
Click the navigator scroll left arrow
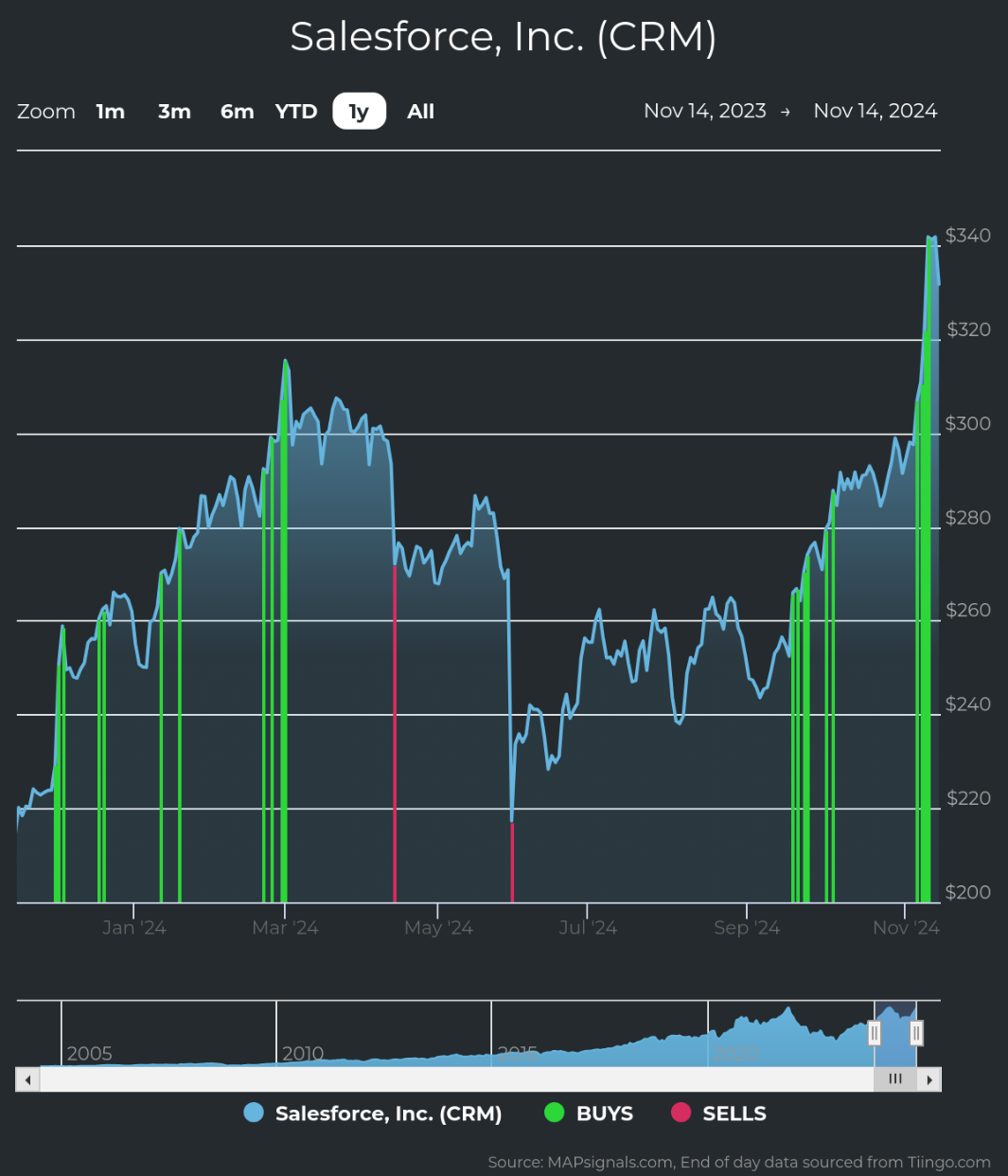point(27,1079)
